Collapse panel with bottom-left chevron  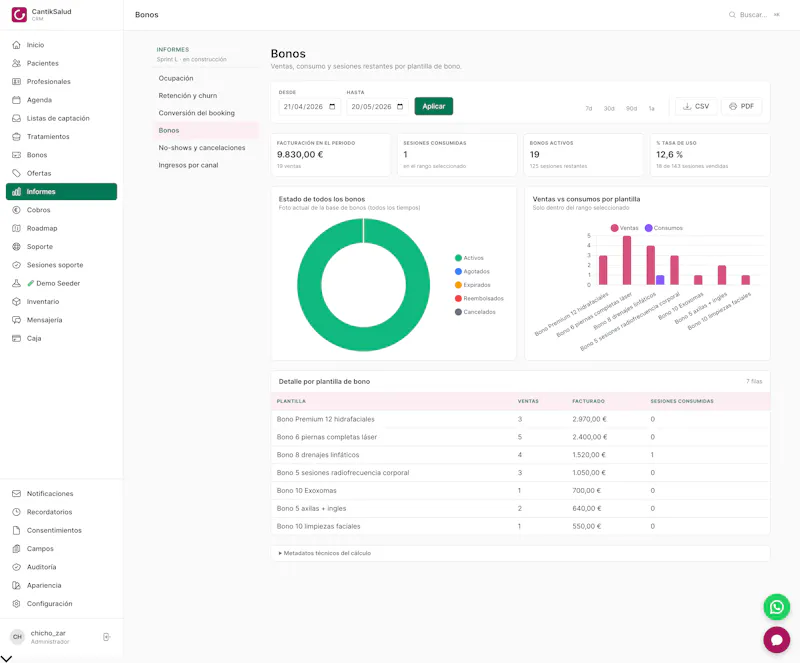[7, 658]
